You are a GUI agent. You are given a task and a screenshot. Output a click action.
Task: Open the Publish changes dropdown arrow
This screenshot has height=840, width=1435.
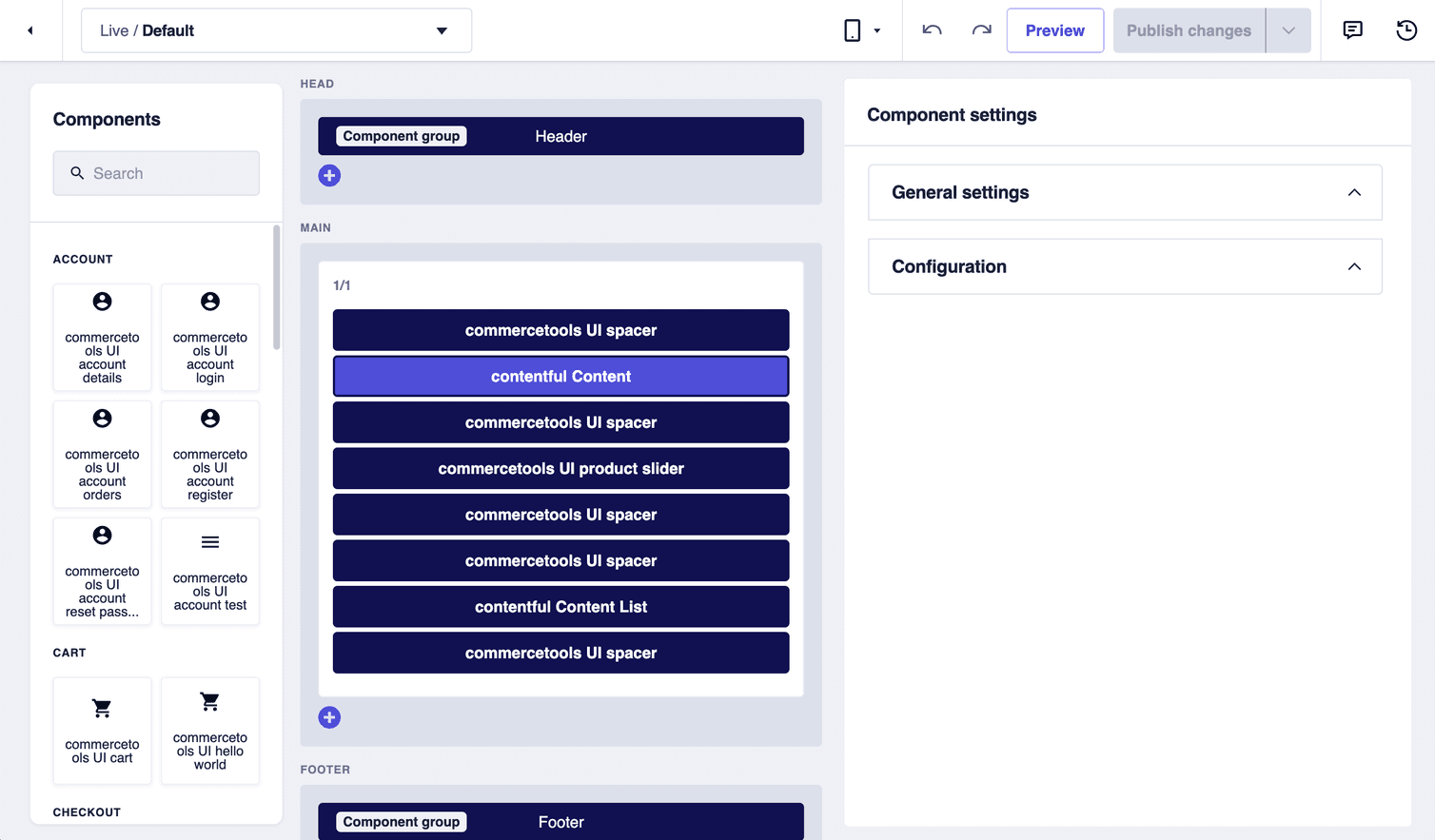[1288, 29]
